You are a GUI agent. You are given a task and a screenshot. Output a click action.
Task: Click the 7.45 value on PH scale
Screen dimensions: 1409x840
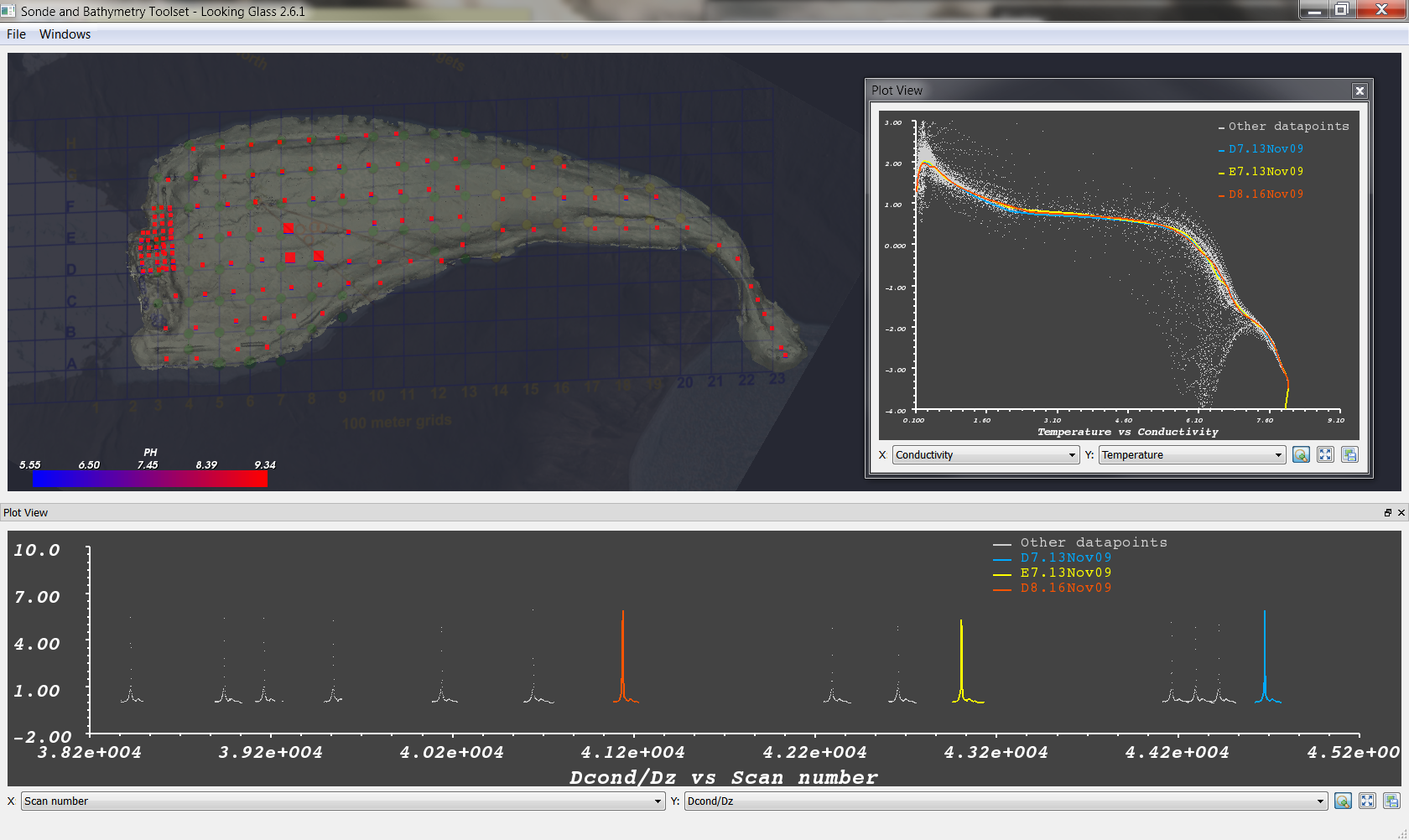(x=148, y=464)
